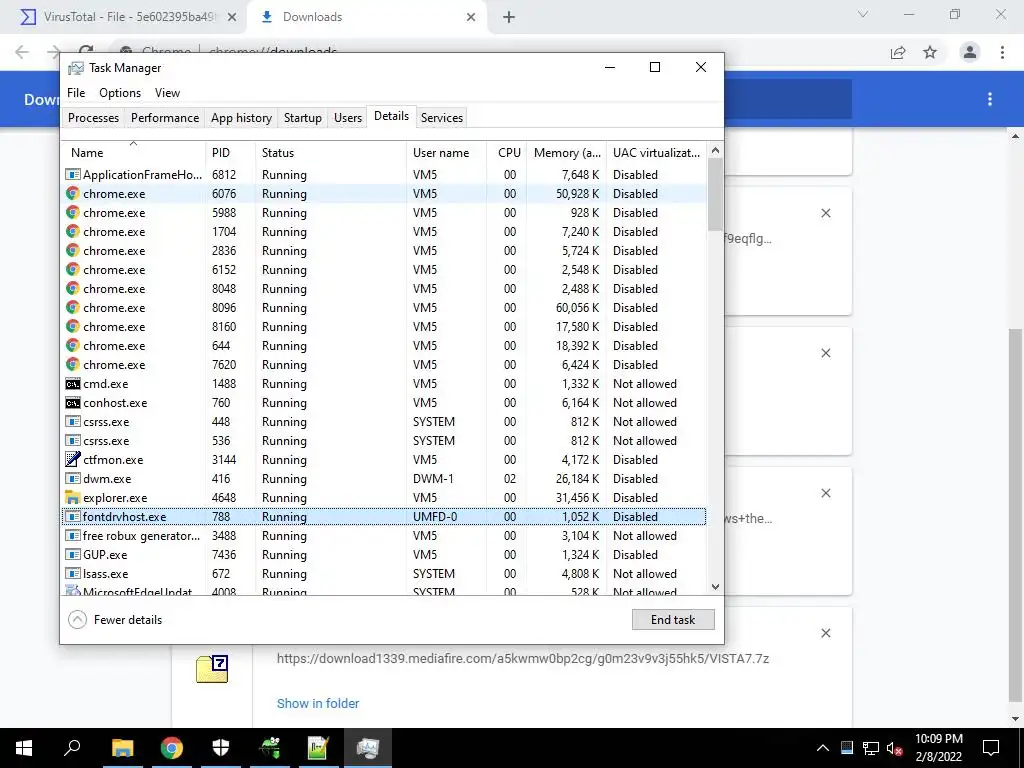Viewport: 1024px width, 768px height.
Task: Click Show in folder link
Action: 317,703
